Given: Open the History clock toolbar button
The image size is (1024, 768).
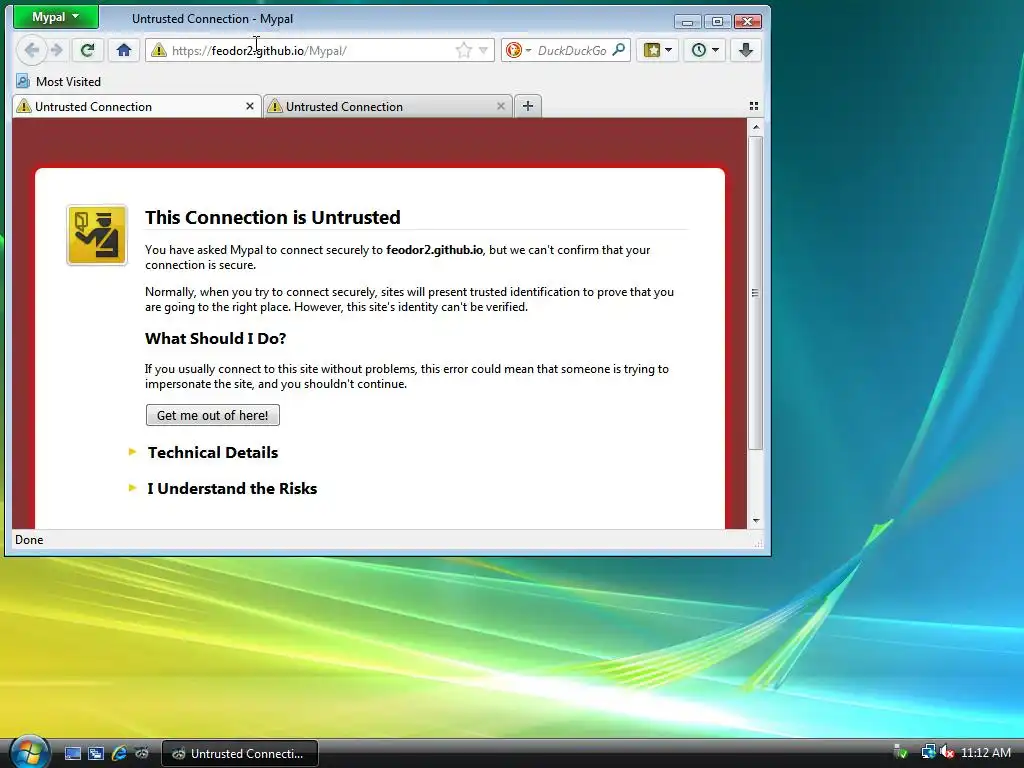Looking at the screenshot, I should (x=705, y=50).
